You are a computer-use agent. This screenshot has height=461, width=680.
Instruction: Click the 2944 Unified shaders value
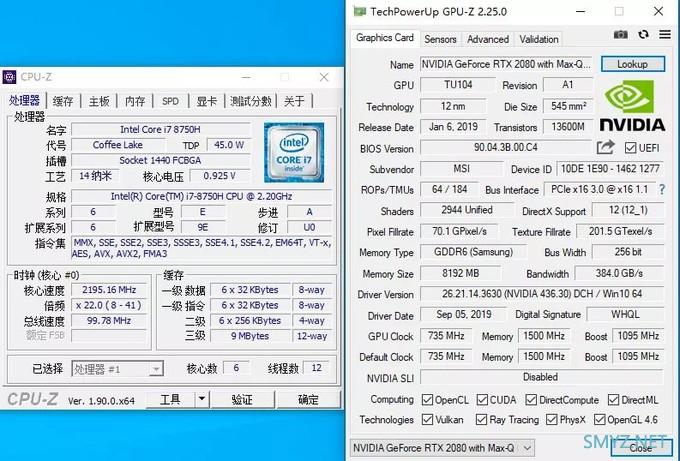[467, 210]
